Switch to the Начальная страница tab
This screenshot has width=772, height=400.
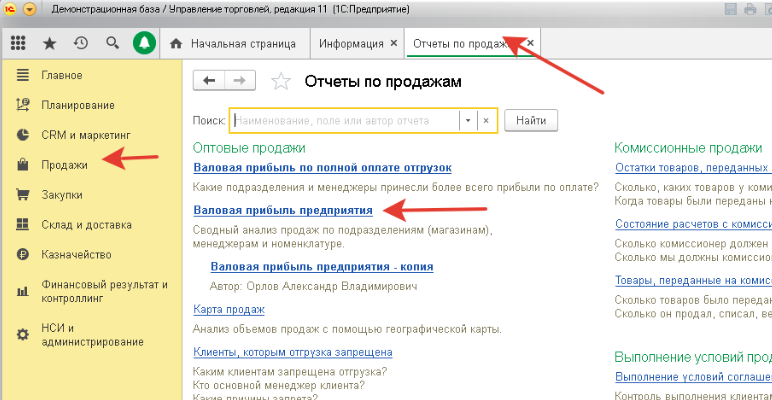pyautogui.click(x=237, y=44)
